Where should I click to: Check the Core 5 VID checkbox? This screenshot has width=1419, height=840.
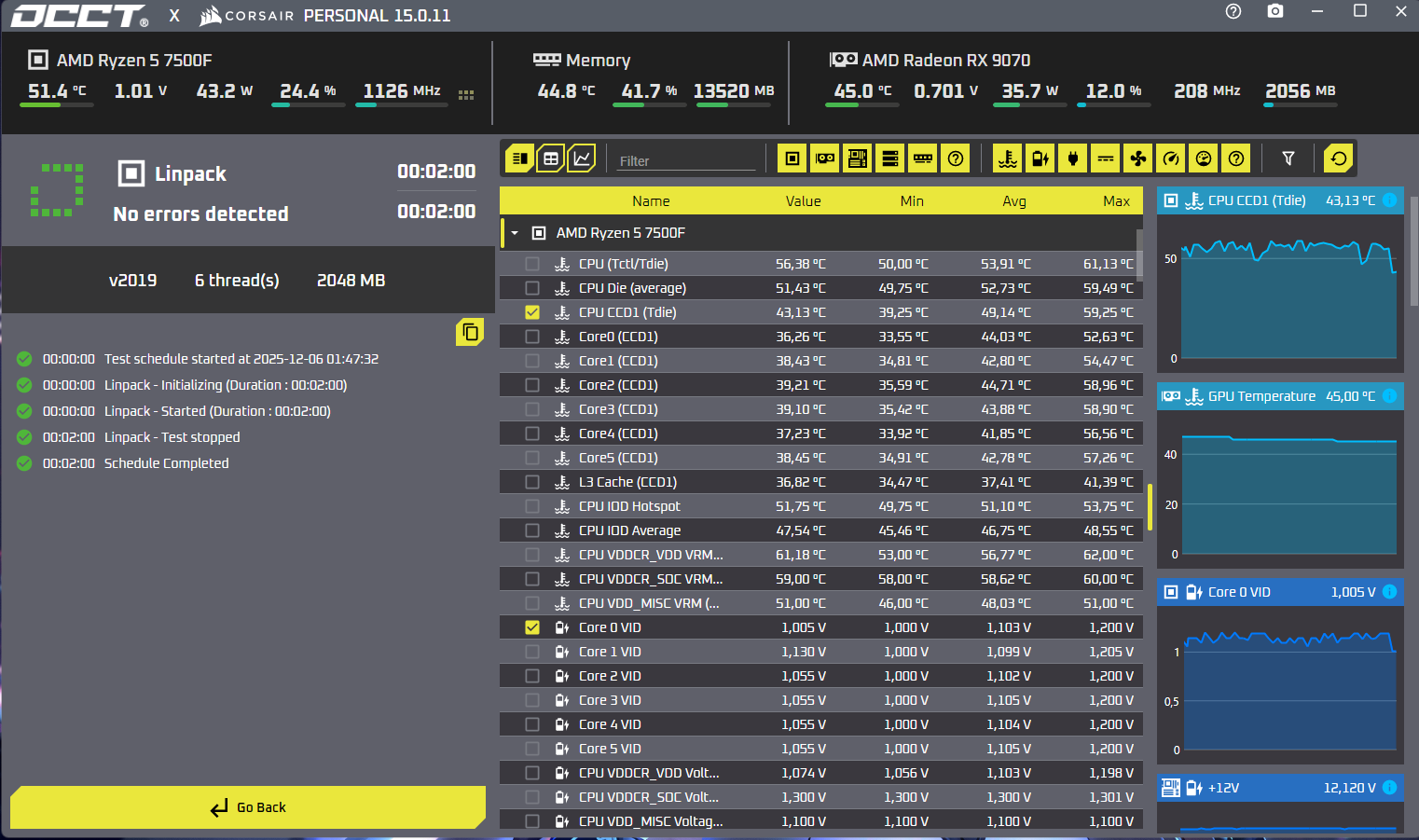pos(532,749)
